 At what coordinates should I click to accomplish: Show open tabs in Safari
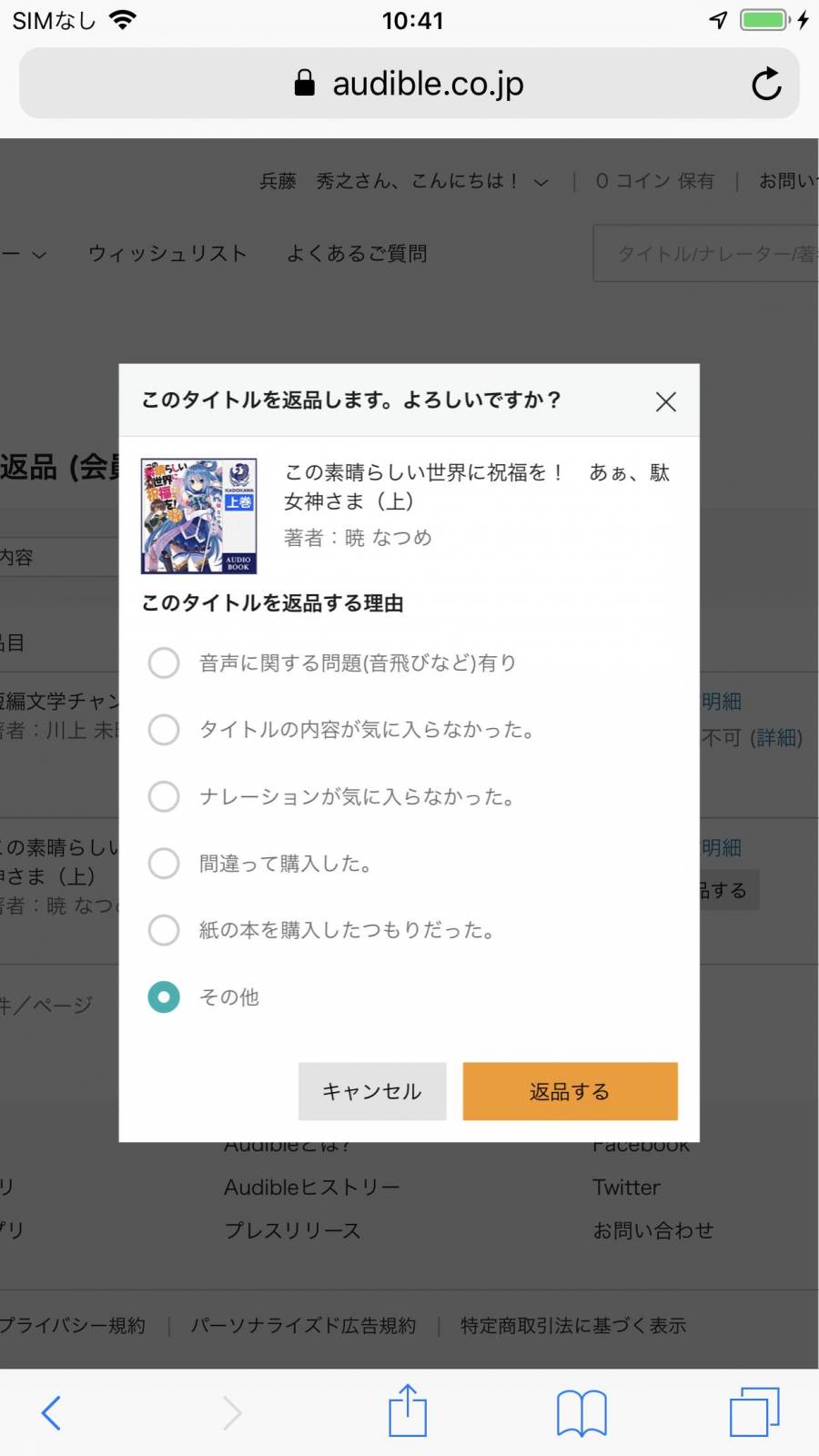(x=754, y=1412)
